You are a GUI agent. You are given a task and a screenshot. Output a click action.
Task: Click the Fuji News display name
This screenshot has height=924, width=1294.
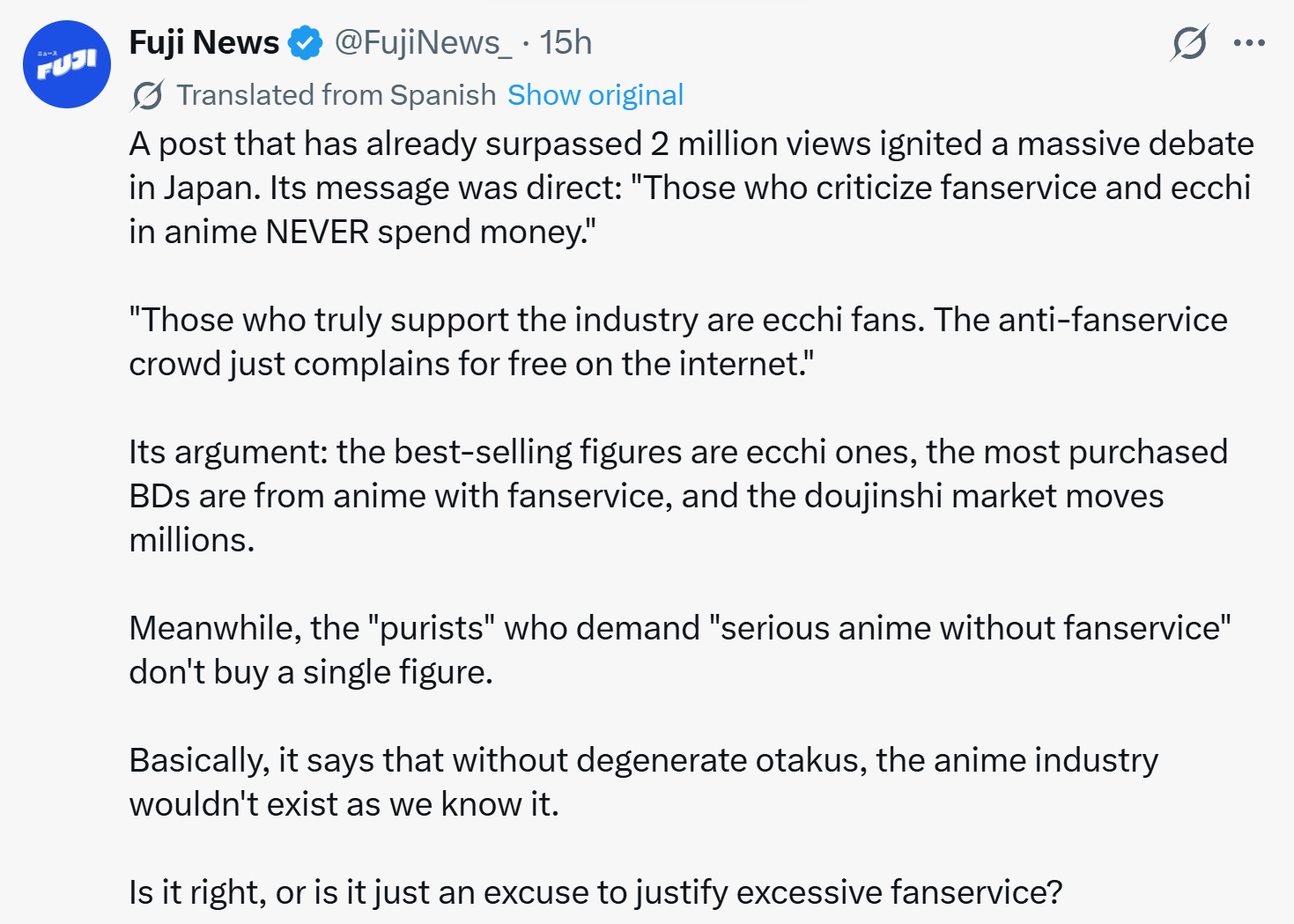pyautogui.click(x=204, y=42)
